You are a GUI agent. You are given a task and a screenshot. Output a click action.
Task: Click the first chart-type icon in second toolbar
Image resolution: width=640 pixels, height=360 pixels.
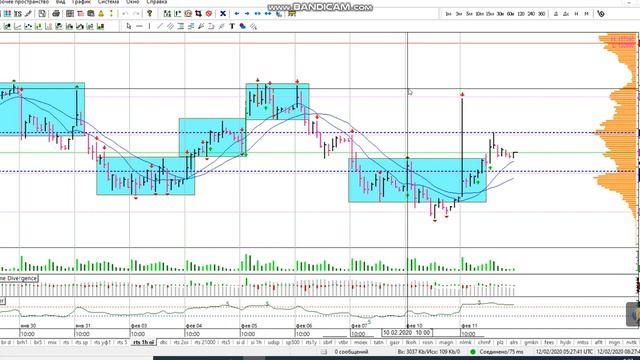pyautogui.click(x=7, y=26)
